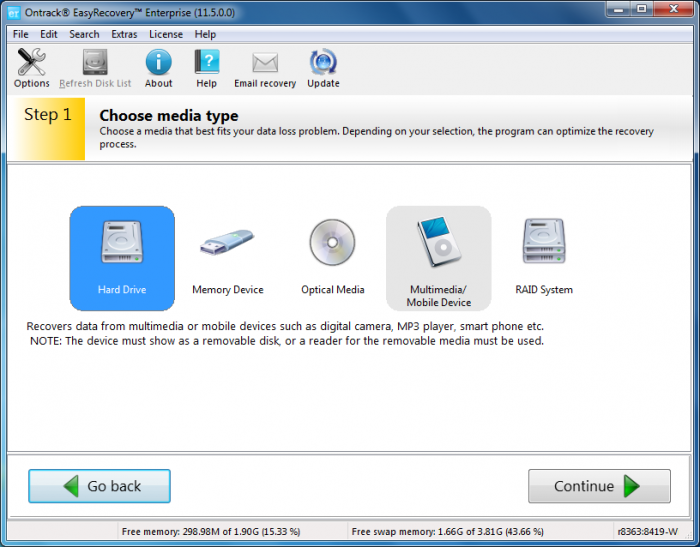The image size is (700, 547).
Task: Open the License menu
Action: pyautogui.click(x=166, y=34)
